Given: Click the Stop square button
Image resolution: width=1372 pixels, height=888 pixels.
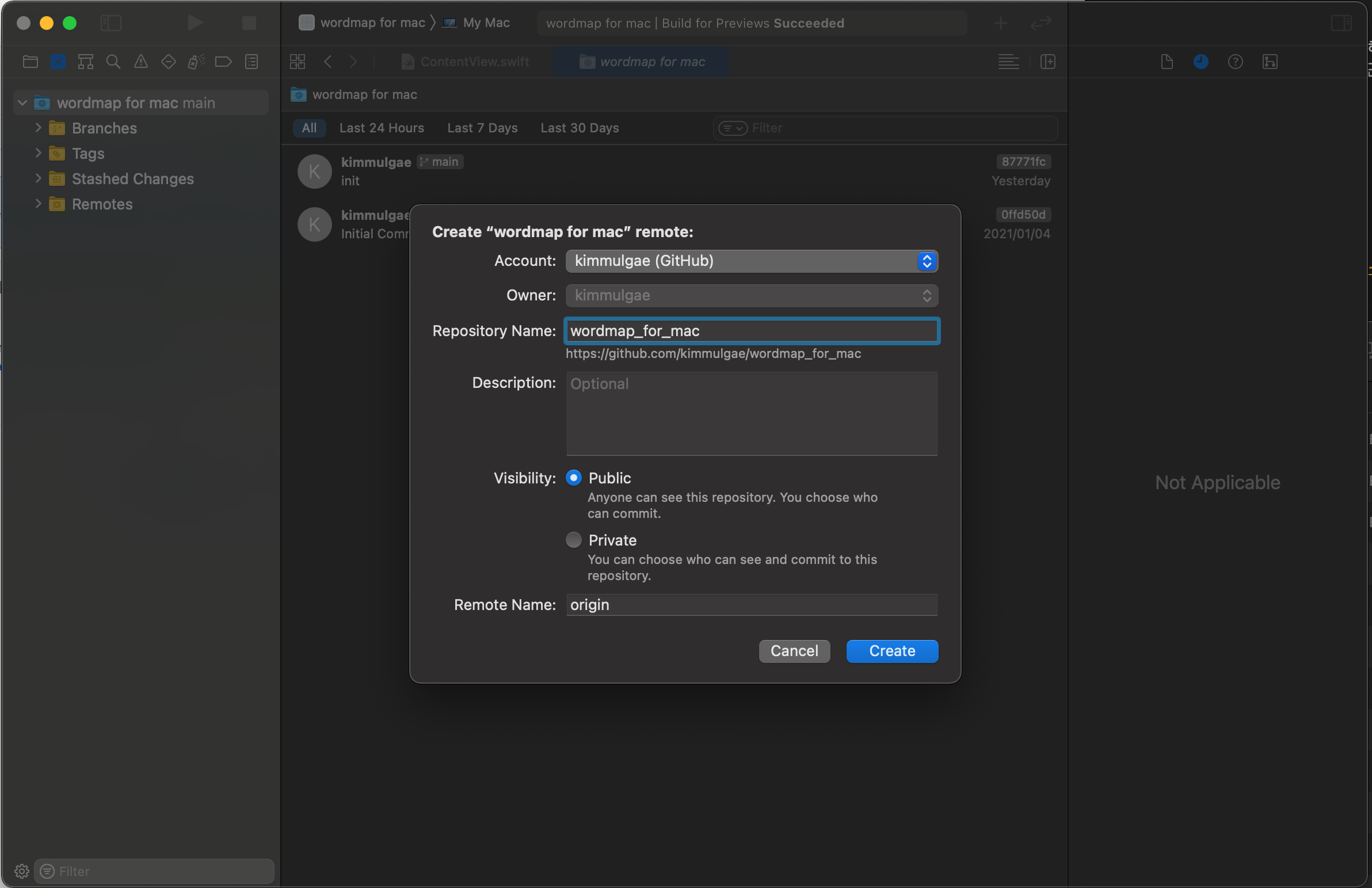Looking at the screenshot, I should coord(249,23).
